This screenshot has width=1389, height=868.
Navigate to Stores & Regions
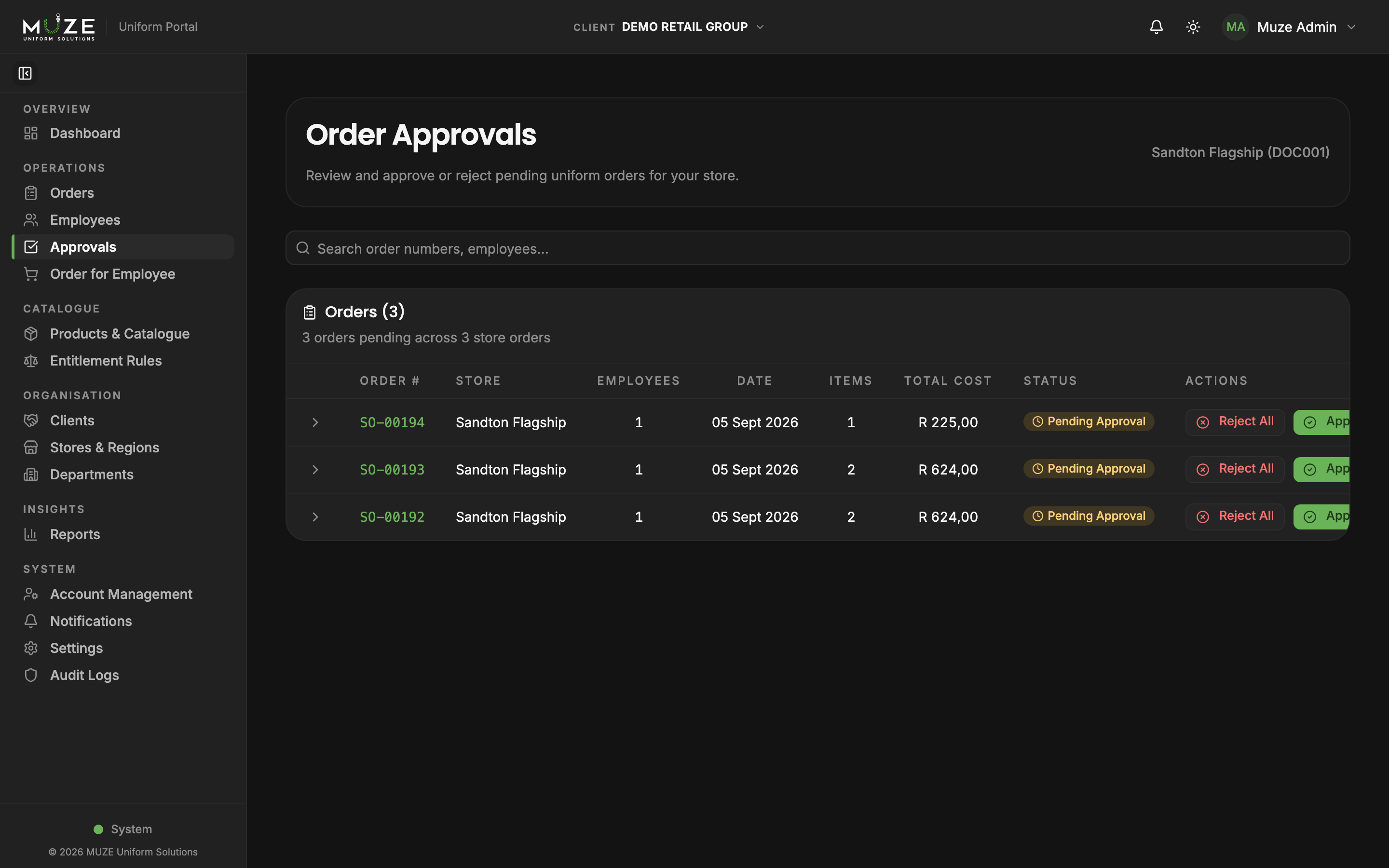pos(123,447)
